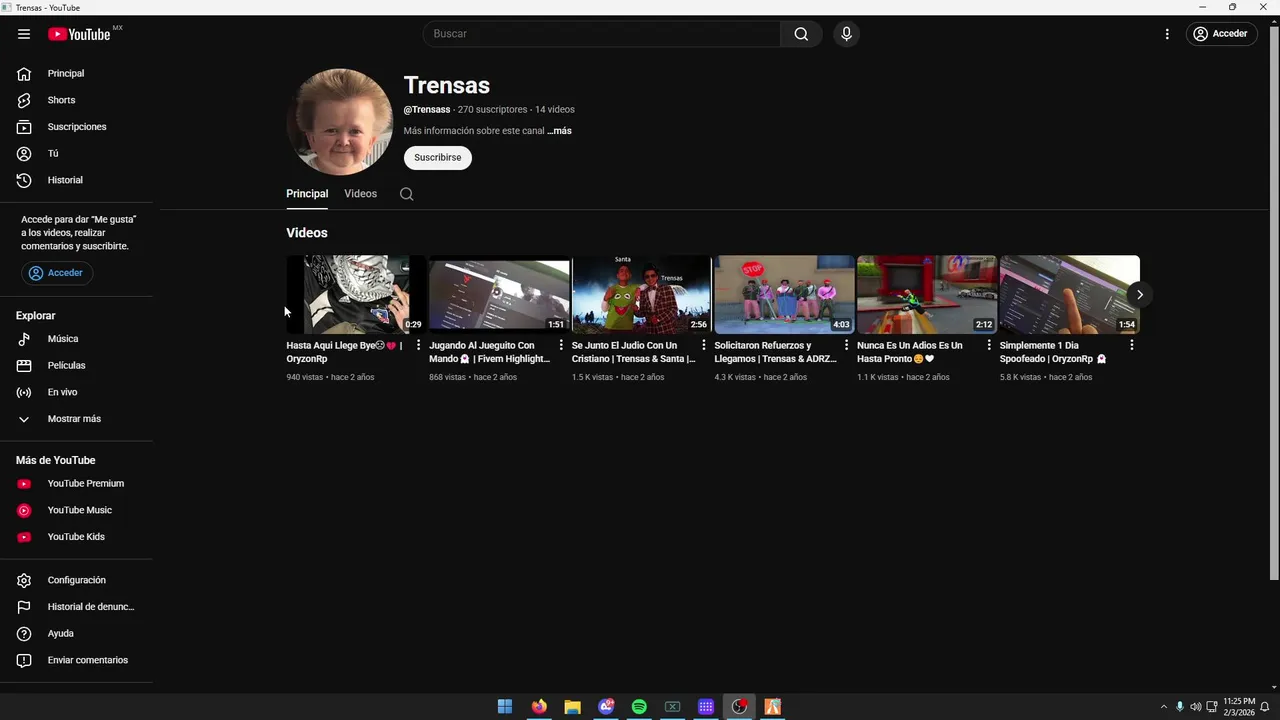Play the 2:12 video thumbnail
Screen dimensions: 1280x720
(927, 294)
